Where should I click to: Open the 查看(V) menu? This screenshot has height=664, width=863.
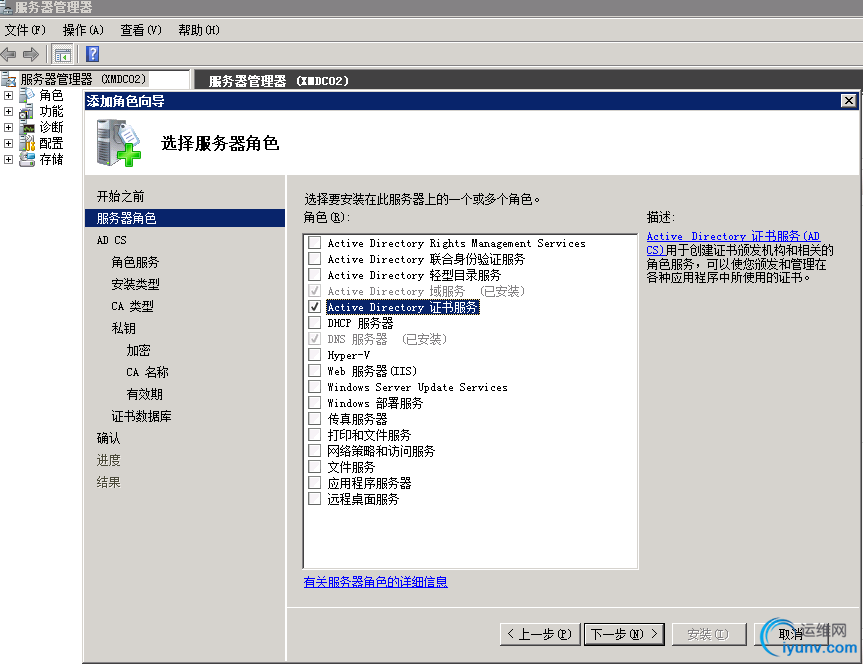point(141,30)
